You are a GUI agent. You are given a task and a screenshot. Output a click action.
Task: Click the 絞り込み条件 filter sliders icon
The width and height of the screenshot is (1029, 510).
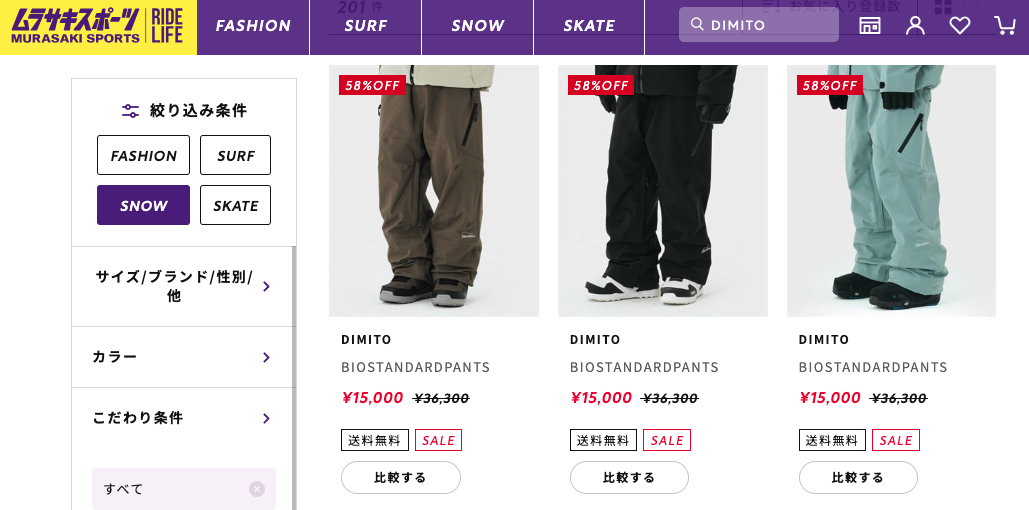[130, 110]
